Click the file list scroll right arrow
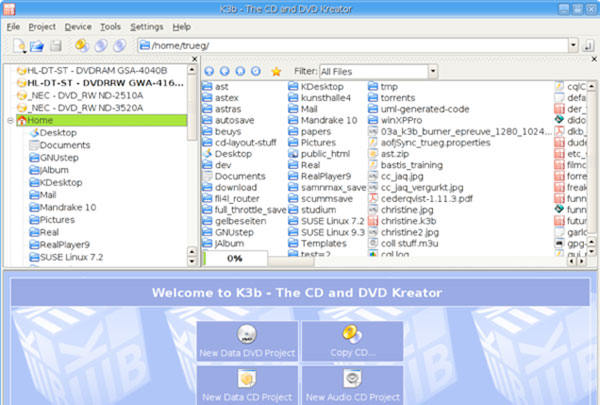Image resolution: width=600 pixels, height=405 pixels. click(582, 261)
